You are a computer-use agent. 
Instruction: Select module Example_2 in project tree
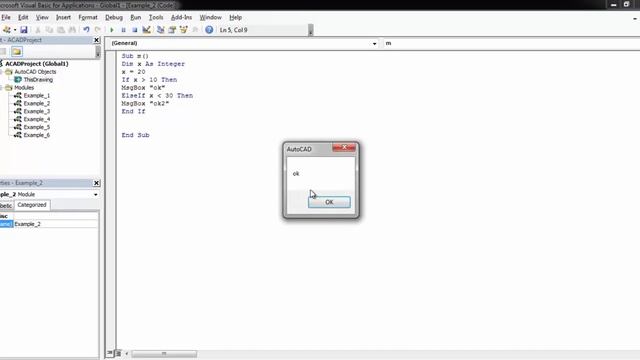pos(36,103)
